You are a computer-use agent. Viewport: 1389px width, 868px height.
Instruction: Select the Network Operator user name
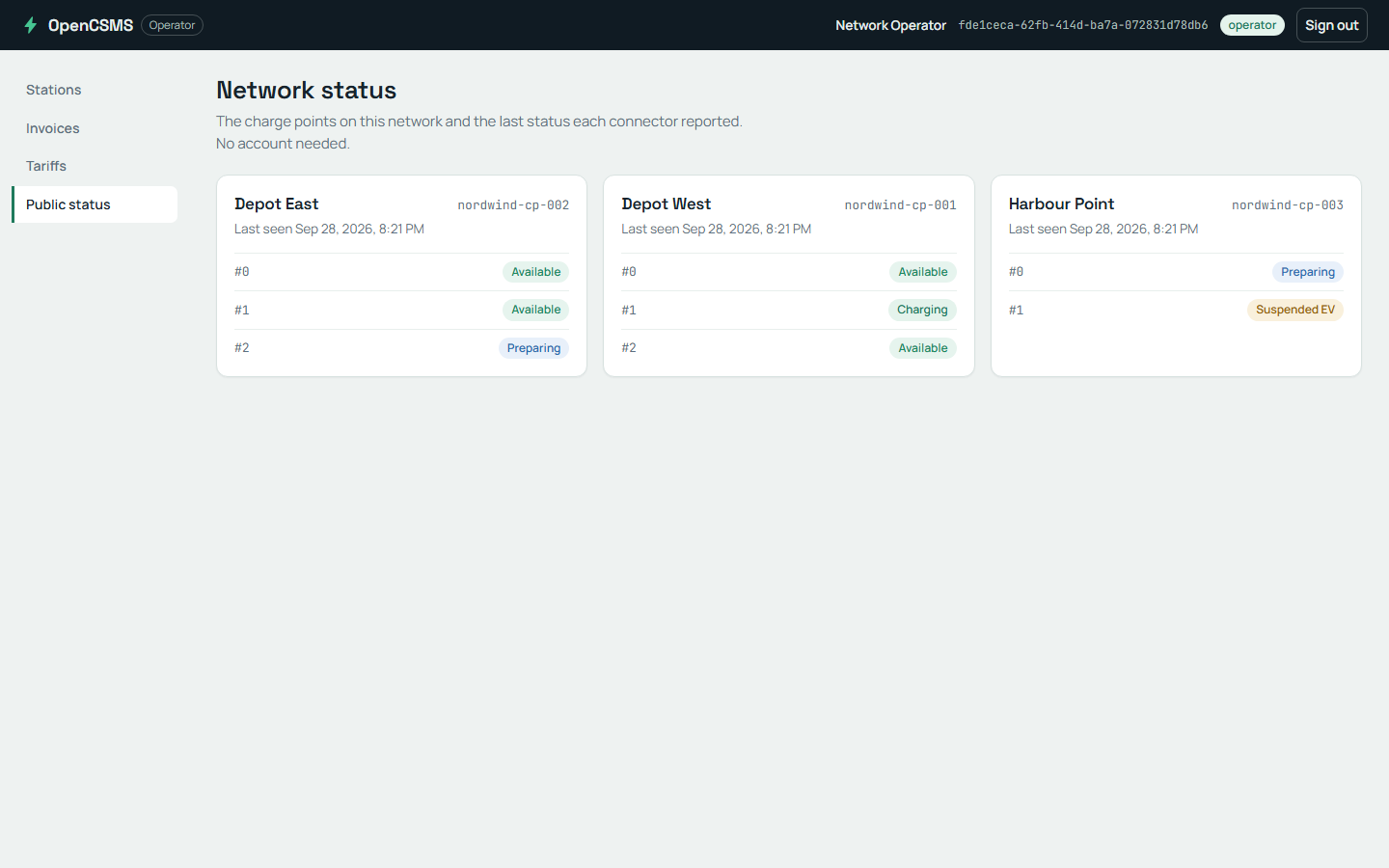[890, 25]
